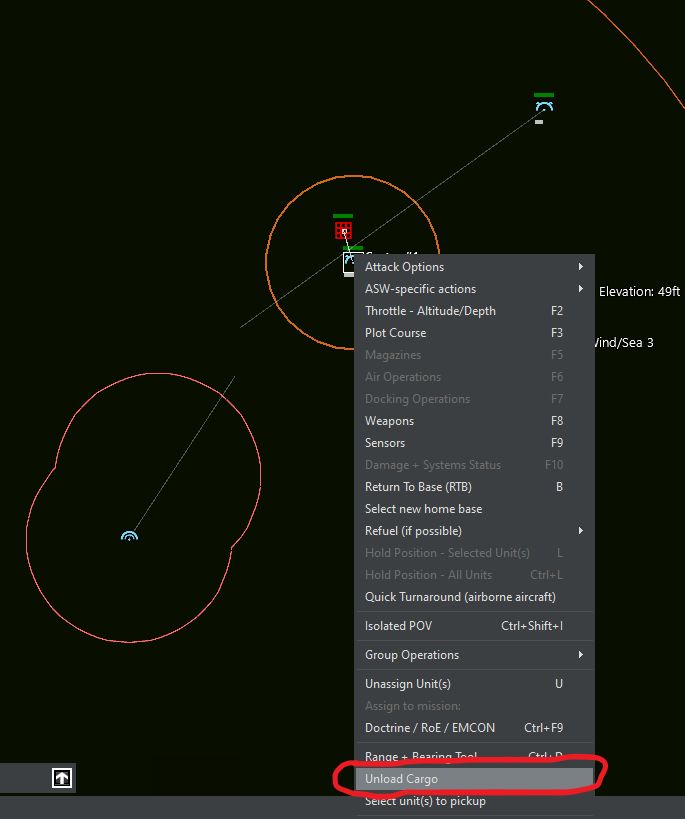The height and width of the screenshot is (819, 685).
Task: Select the blue radar unit inside the red range ring
Action: coord(129,536)
